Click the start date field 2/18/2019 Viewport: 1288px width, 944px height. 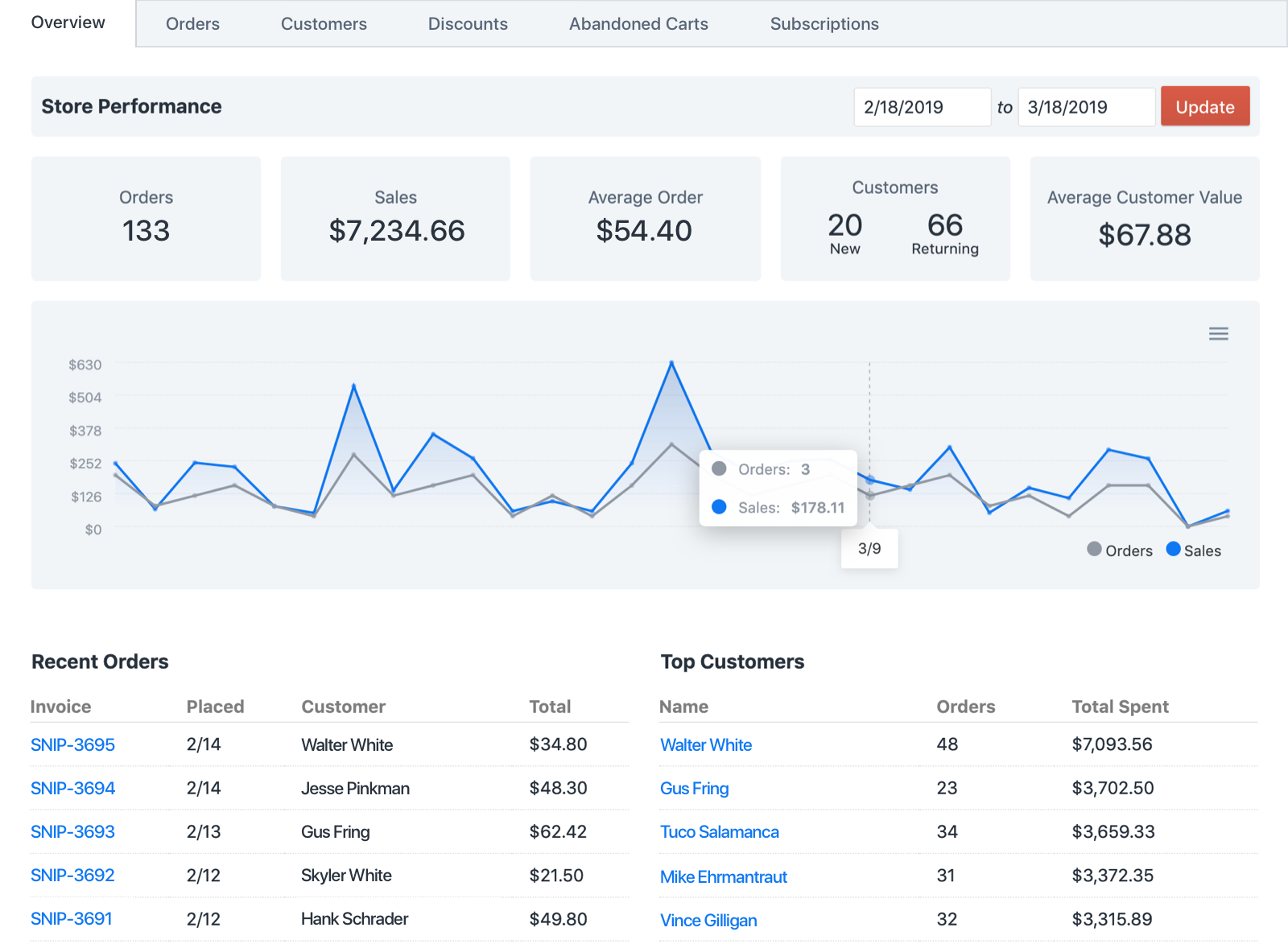coord(922,107)
